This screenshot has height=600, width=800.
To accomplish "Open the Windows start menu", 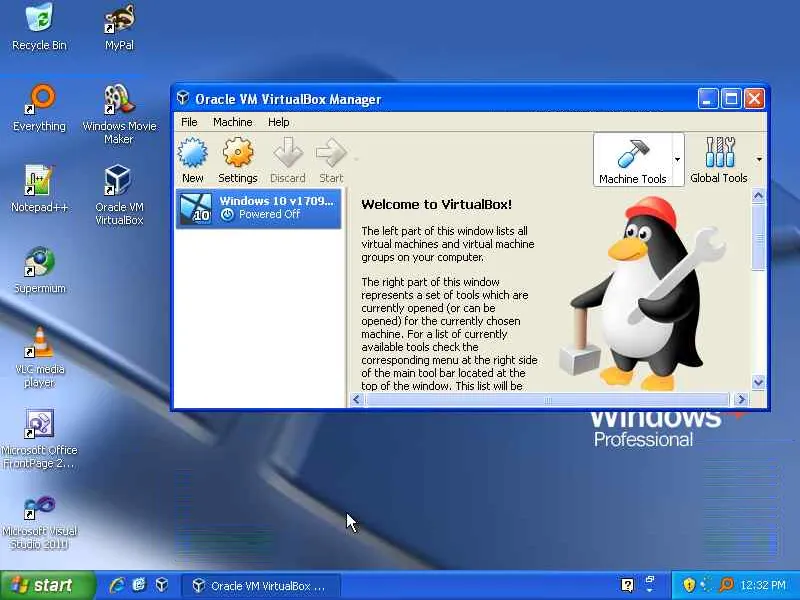I will coord(47,585).
